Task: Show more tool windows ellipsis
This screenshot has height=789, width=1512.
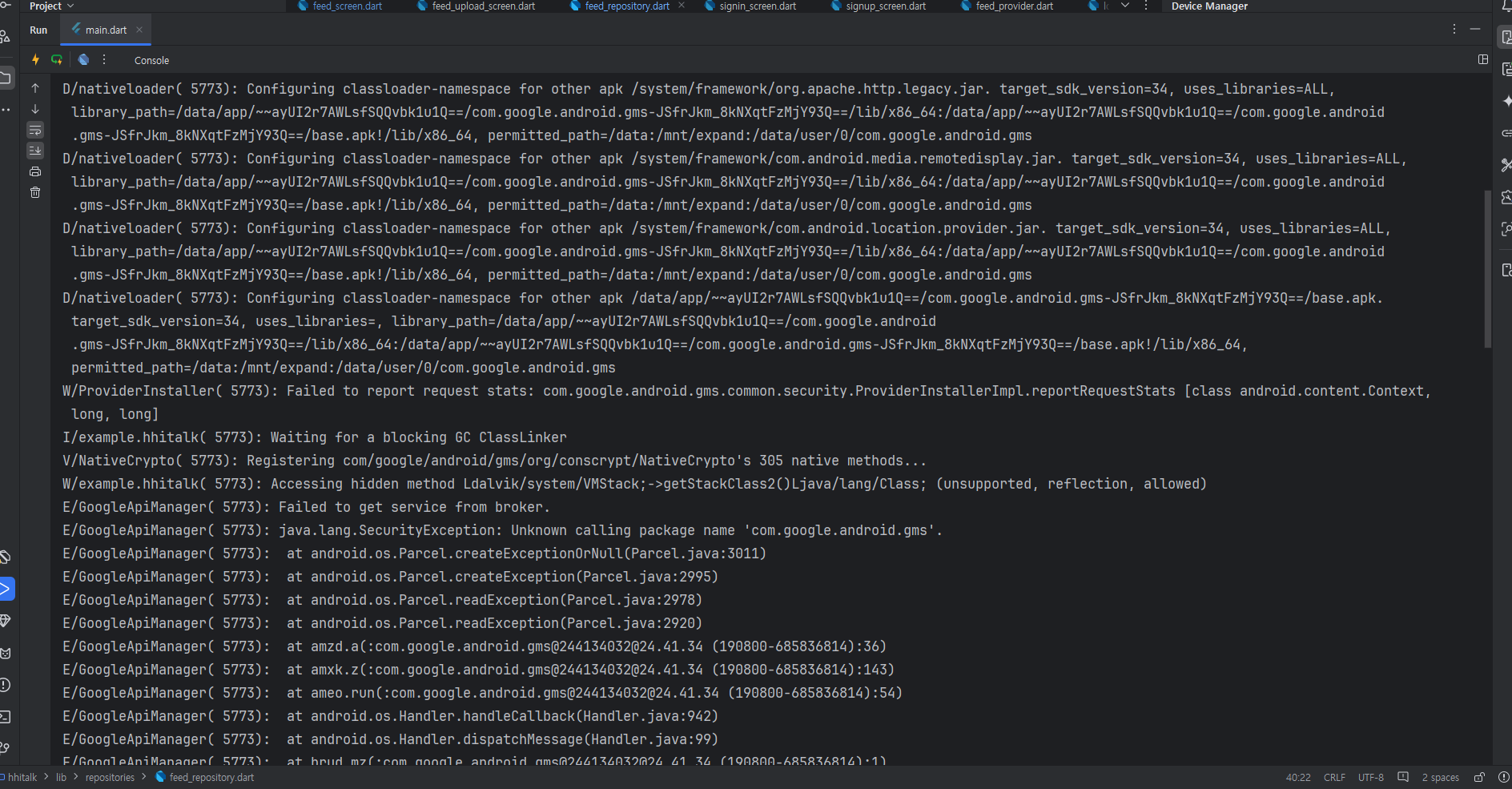Action: [6, 110]
